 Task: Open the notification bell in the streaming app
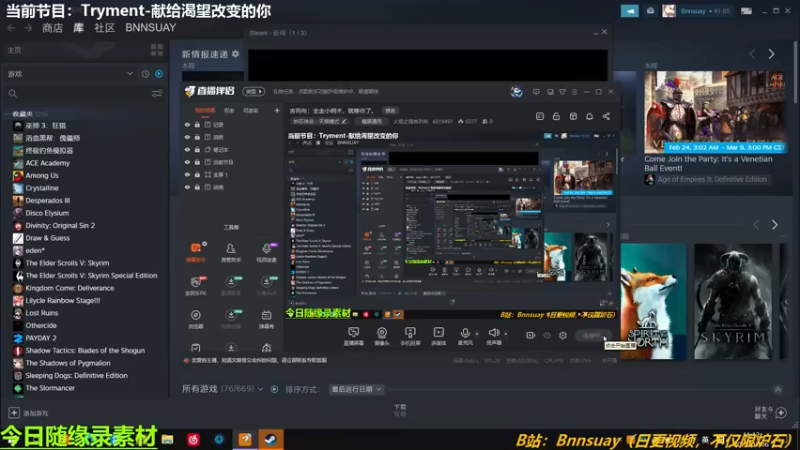589,116
